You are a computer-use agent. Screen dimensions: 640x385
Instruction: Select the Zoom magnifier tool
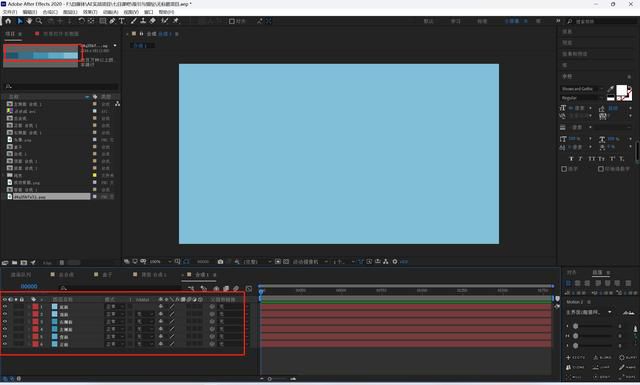coord(39,21)
